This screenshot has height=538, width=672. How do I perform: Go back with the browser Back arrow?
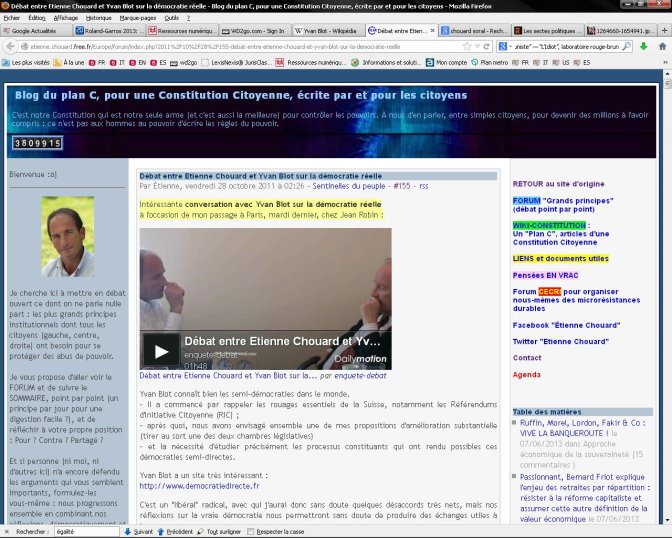click(x=10, y=46)
